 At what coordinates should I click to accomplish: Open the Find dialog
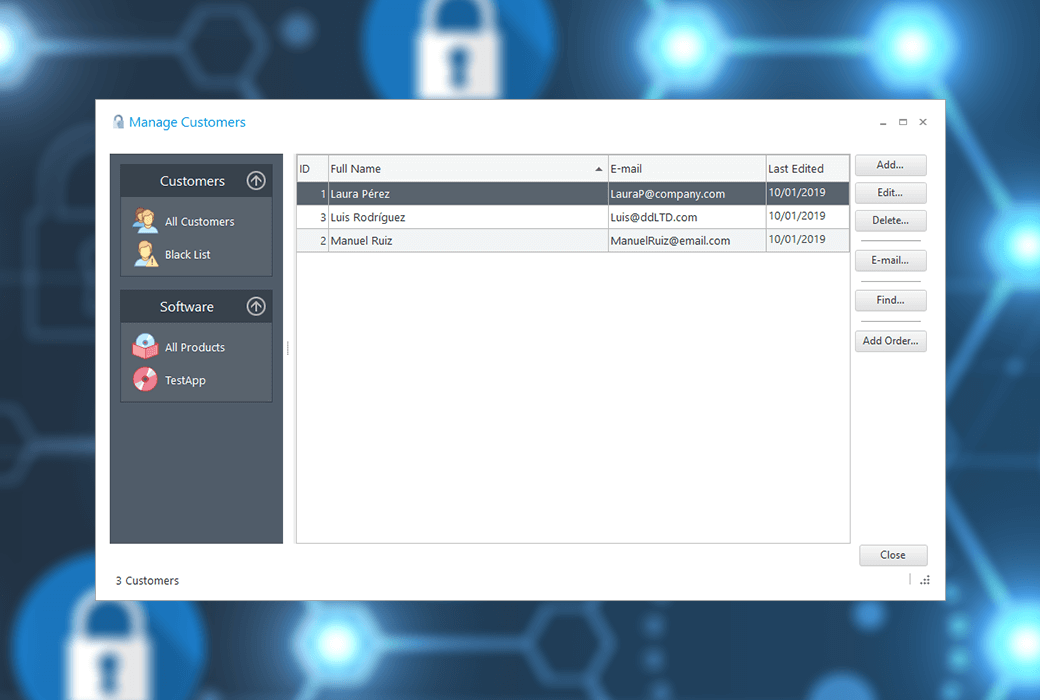(x=890, y=300)
